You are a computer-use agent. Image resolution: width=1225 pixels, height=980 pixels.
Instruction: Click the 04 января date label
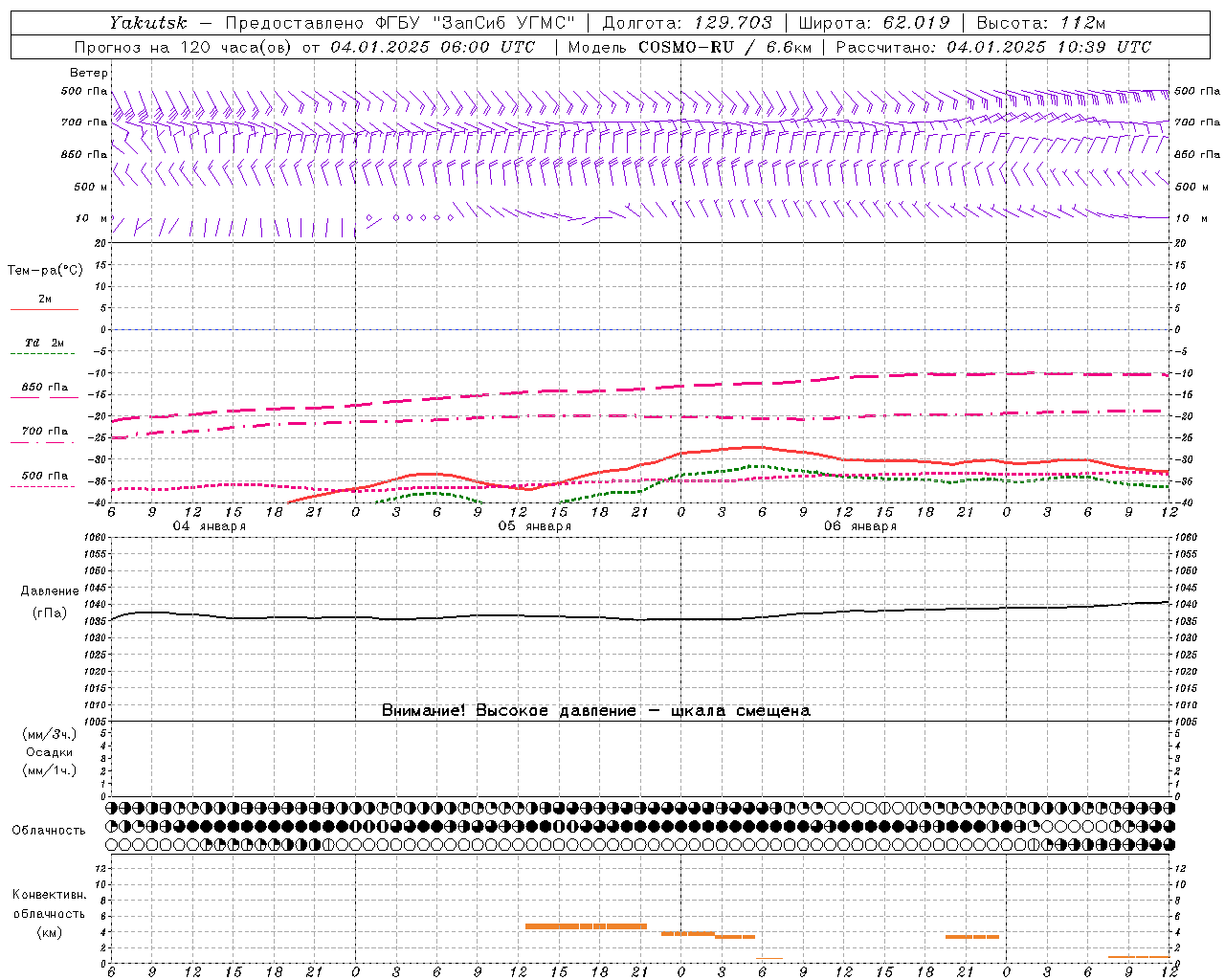click(209, 526)
